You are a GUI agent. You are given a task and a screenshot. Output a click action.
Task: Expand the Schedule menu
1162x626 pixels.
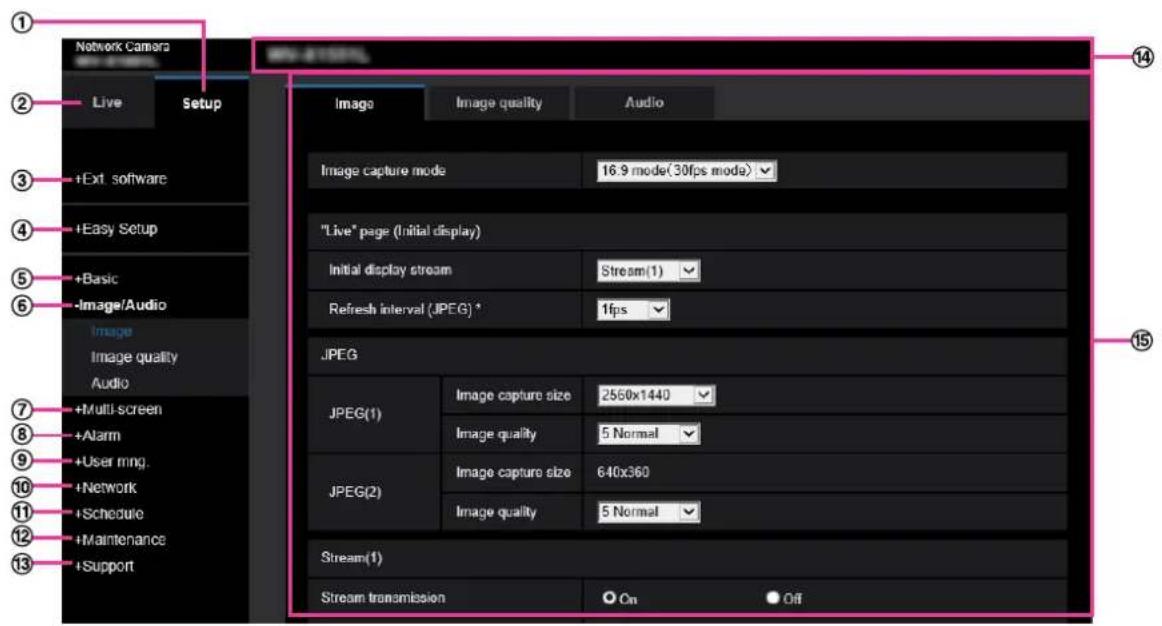[x=109, y=513]
